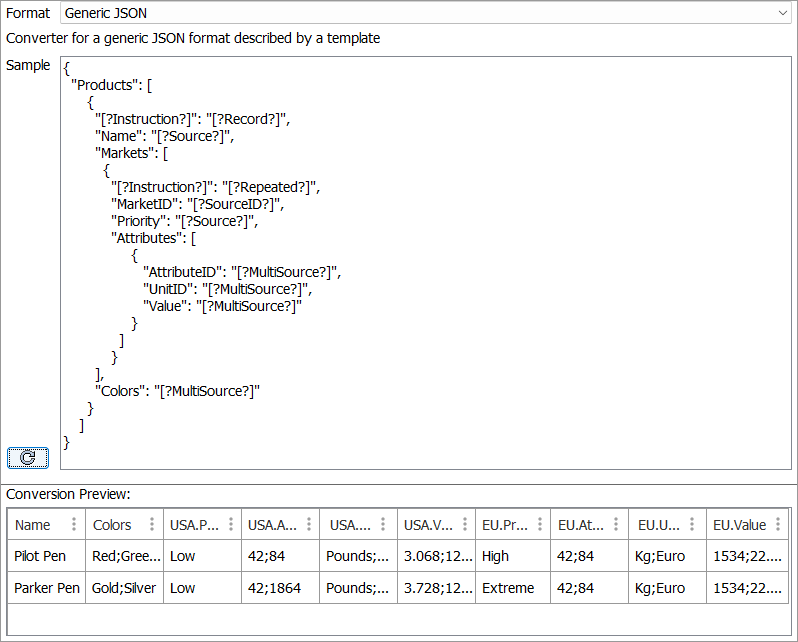The height and width of the screenshot is (642, 798).
Task: Select the Parker Pen row cell
Action: (47, 588)
